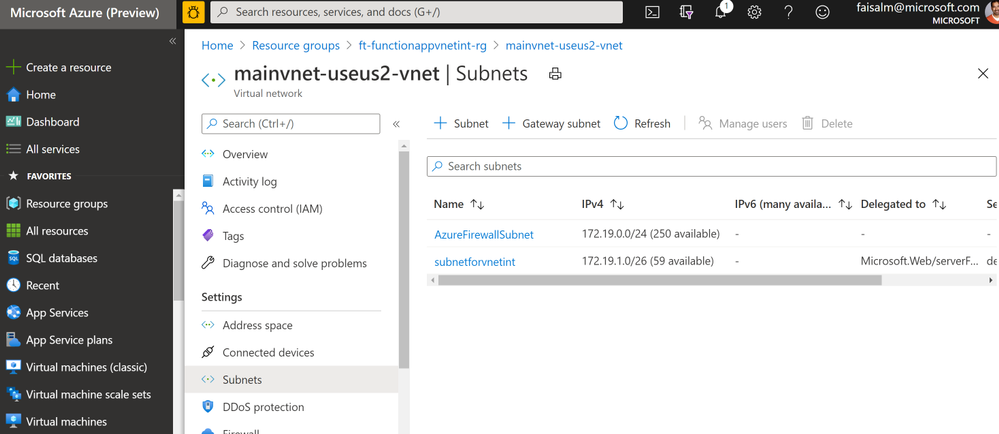Go to Home in sidebar
This screenshot has width=999, height=434.
pos(41,95)
